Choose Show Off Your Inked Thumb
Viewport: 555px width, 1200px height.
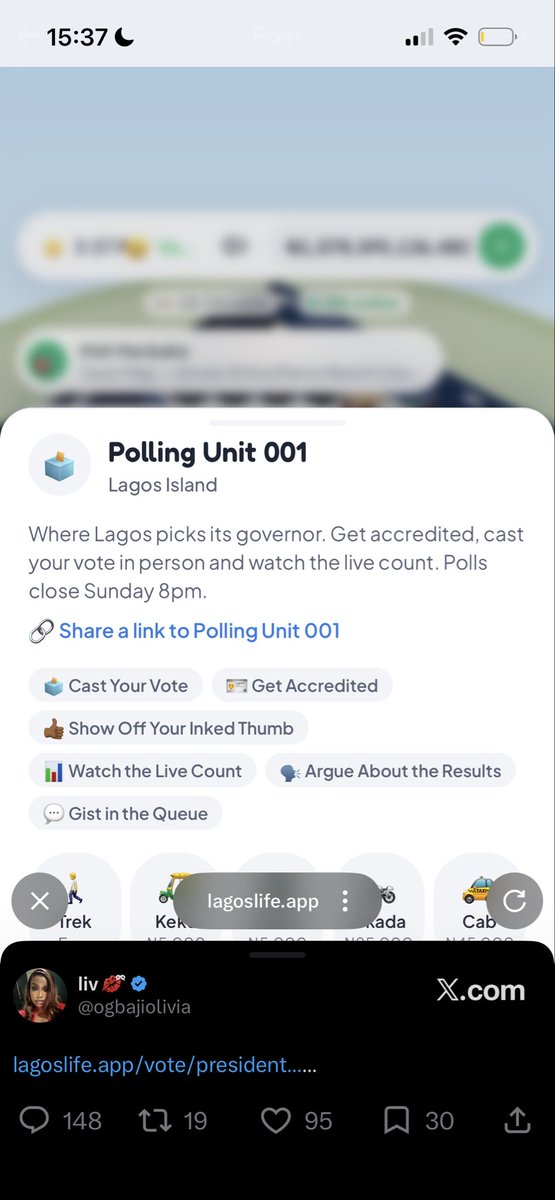168,728
